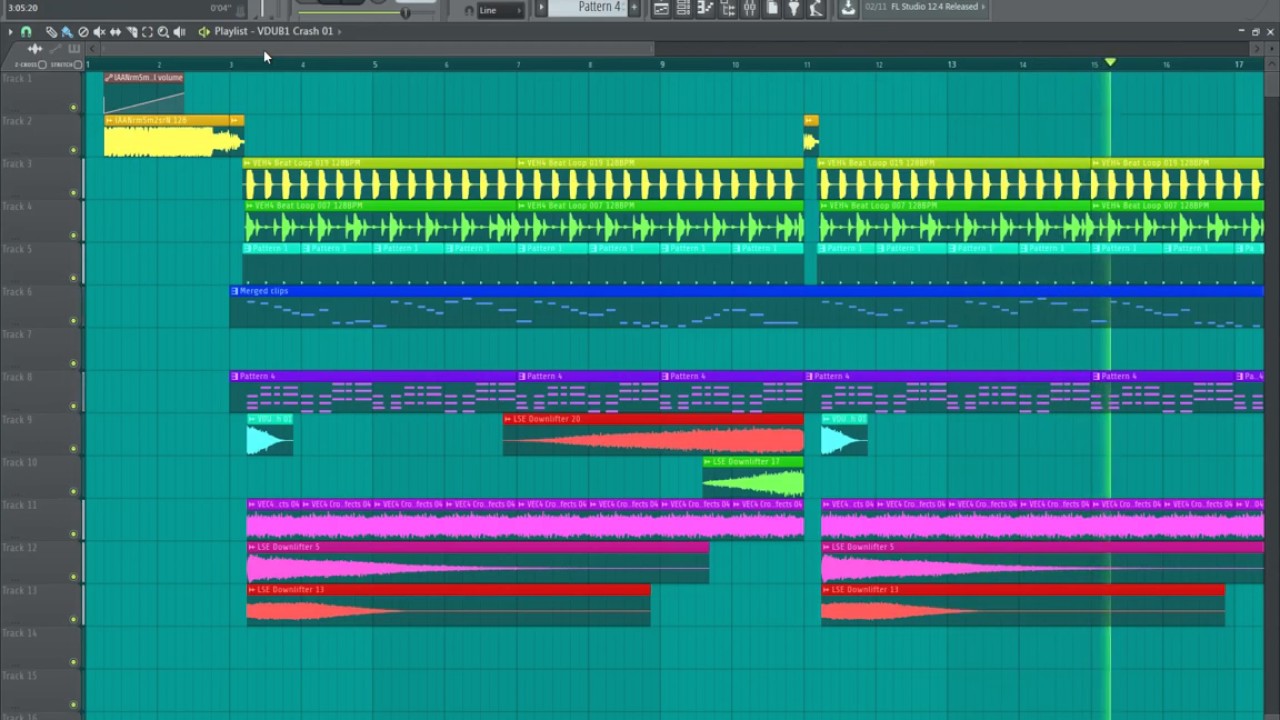Open the View Playlist toolbar icon
This screenshot has height=720, width=1280.
click(x=661, y=8)
